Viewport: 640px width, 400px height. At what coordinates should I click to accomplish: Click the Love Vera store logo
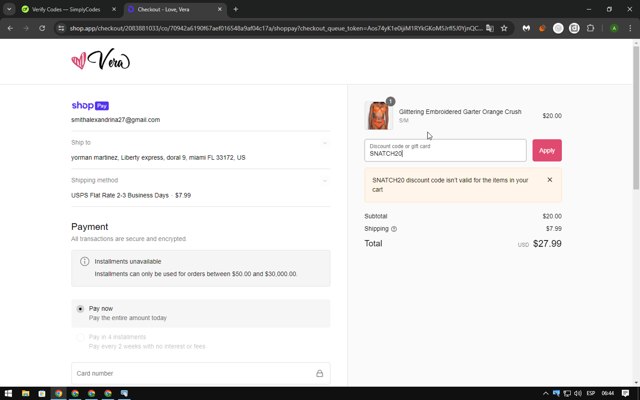100,60
